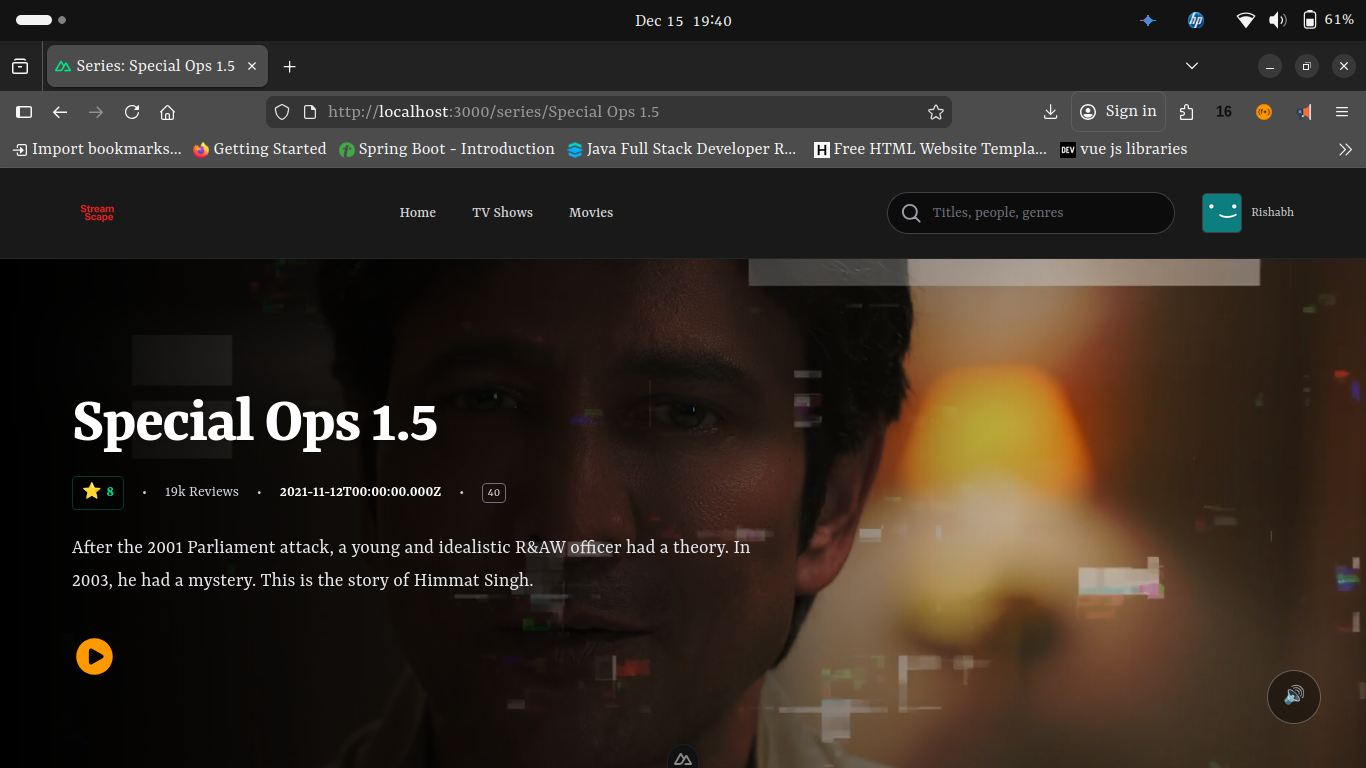Screen dimensions: 1366x768
Task: Reload the current page
Action: [132, 112]
